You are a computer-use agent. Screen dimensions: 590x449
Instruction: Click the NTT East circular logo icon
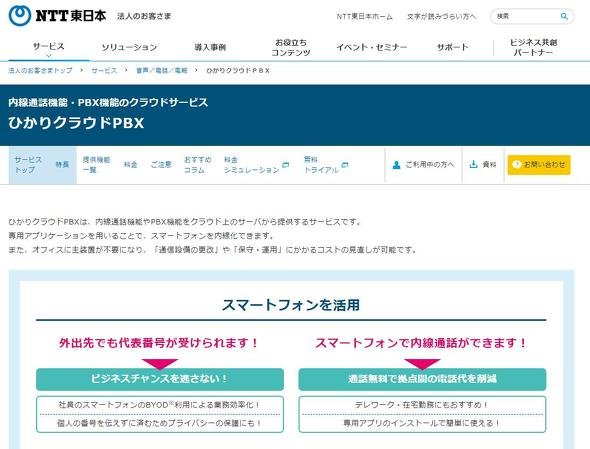(20, 15)
